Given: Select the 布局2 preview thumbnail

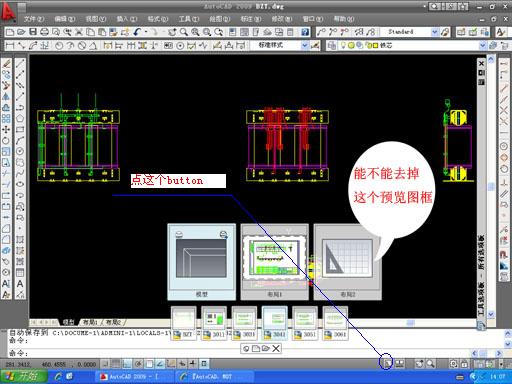Looking at the screenshot, I should 348,262.
